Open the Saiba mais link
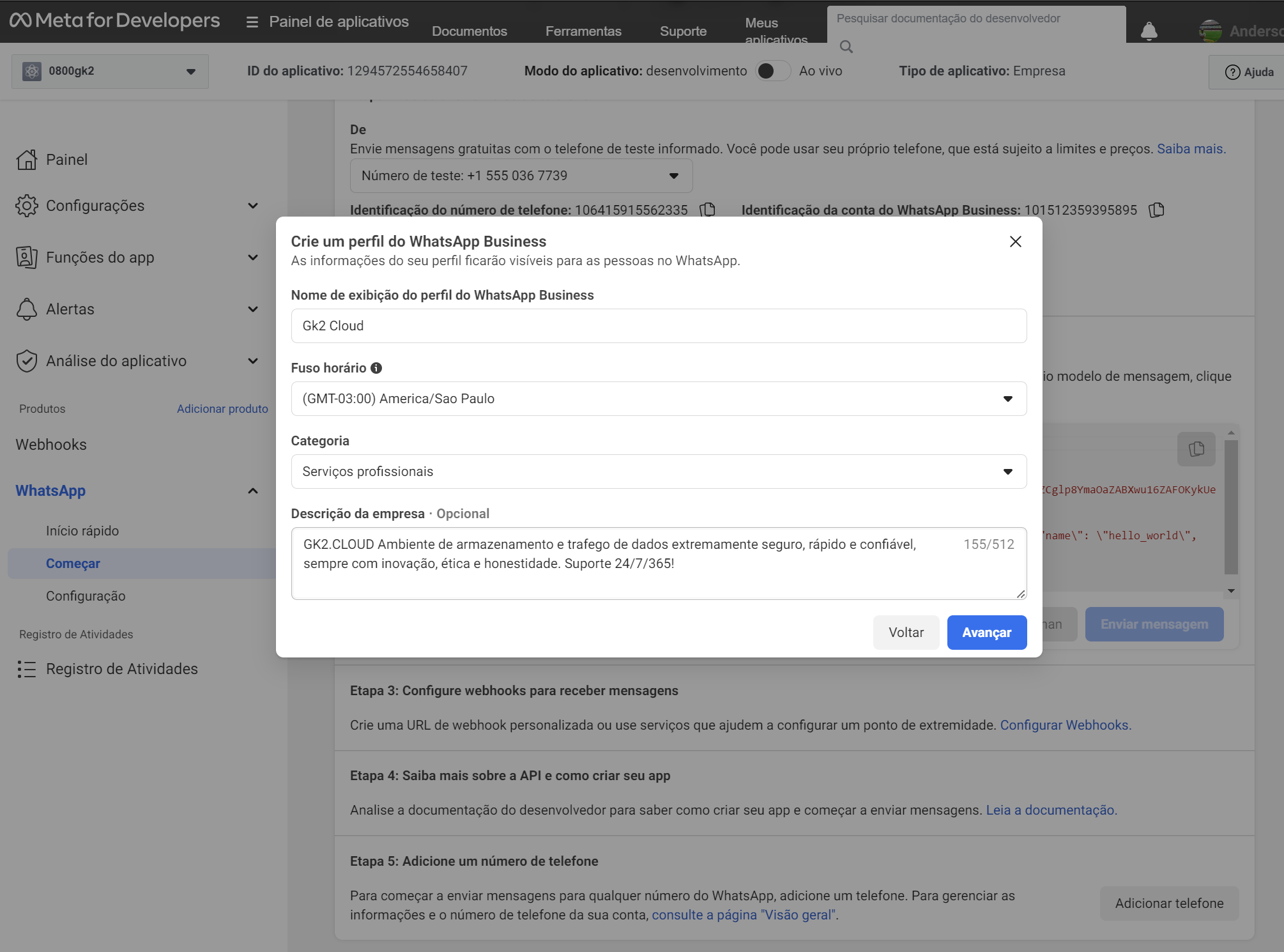The width and height of the screenshot is (1284, 952). point(1191,149)
